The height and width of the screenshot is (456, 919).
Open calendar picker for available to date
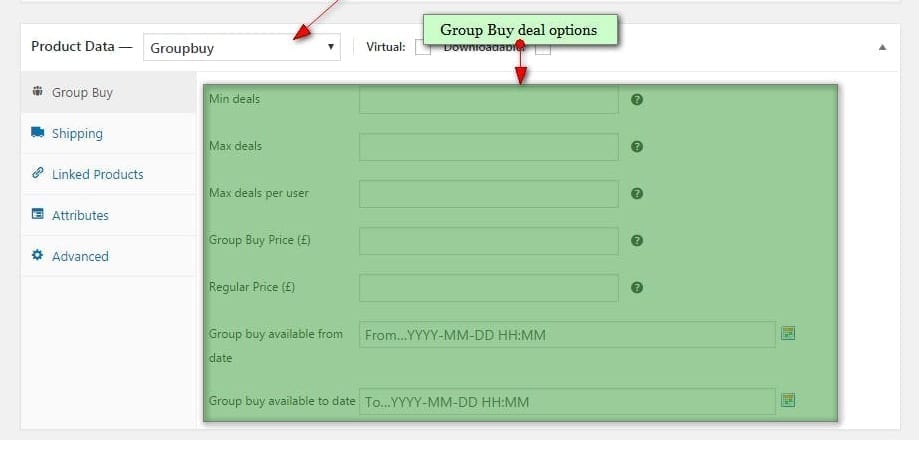point(788,400)
